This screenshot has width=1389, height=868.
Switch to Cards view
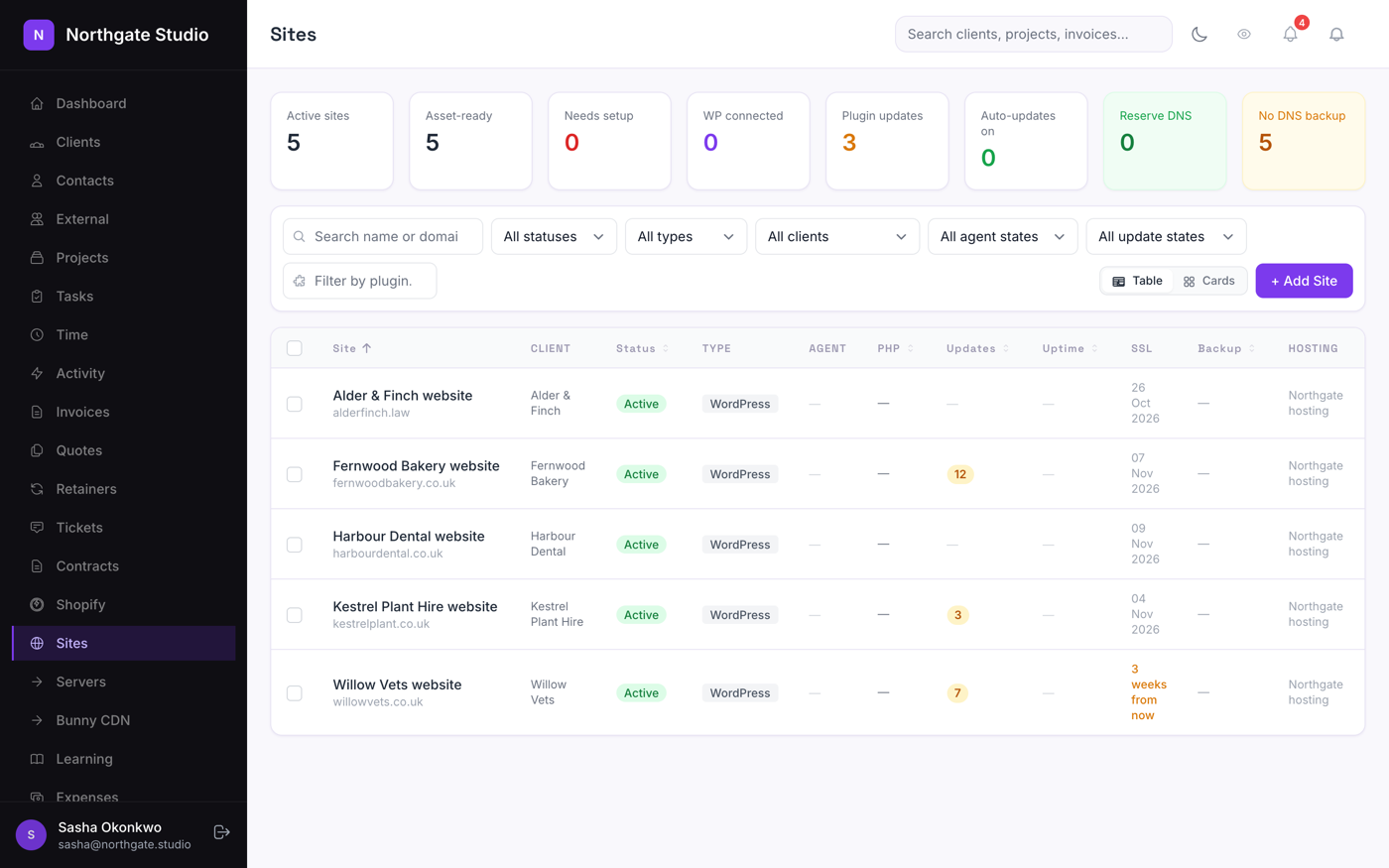pyautogui.click(x=1209, y=281)
